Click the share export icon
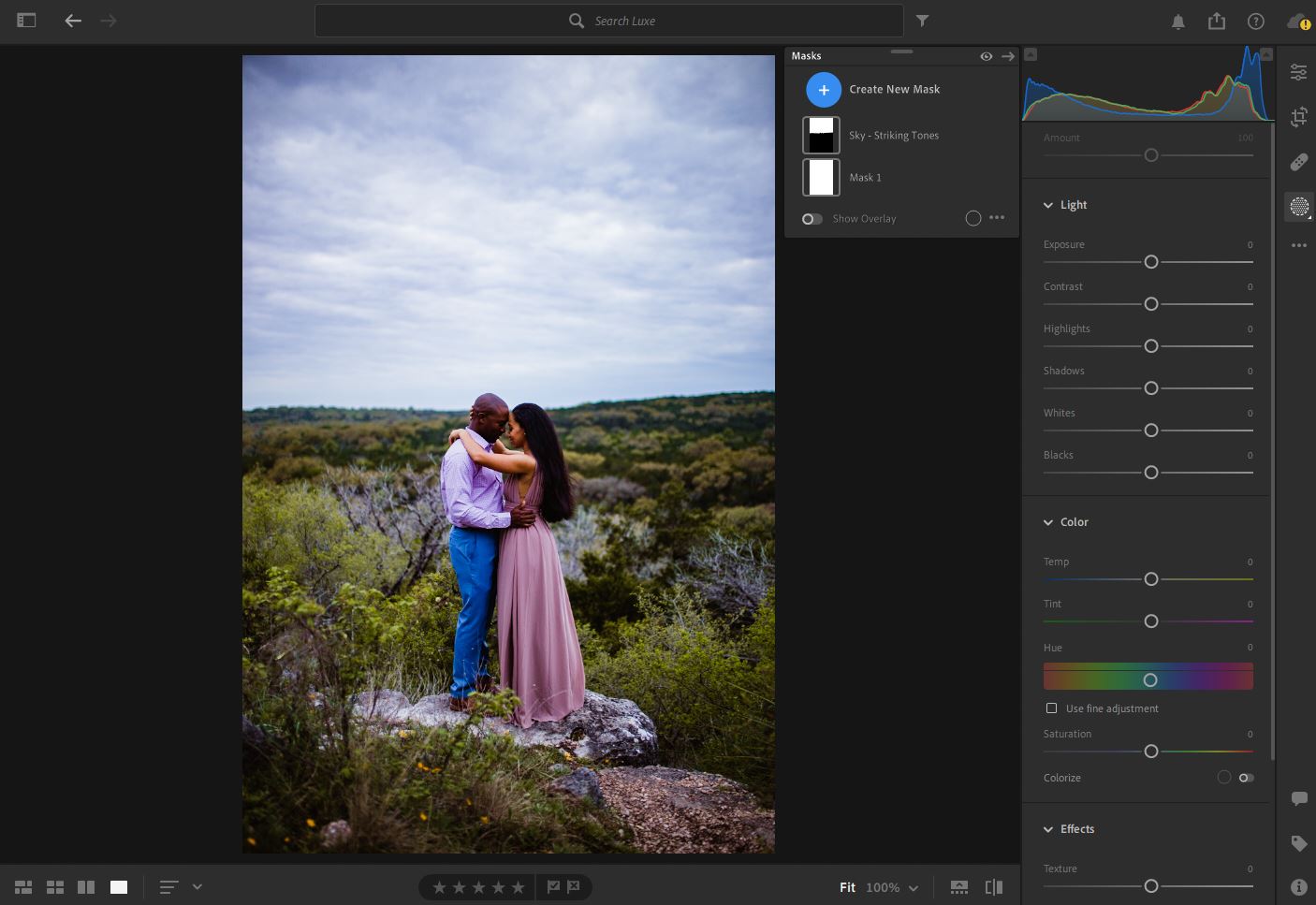Viewport: 1316px width, 905px height. pos(1216,21)
